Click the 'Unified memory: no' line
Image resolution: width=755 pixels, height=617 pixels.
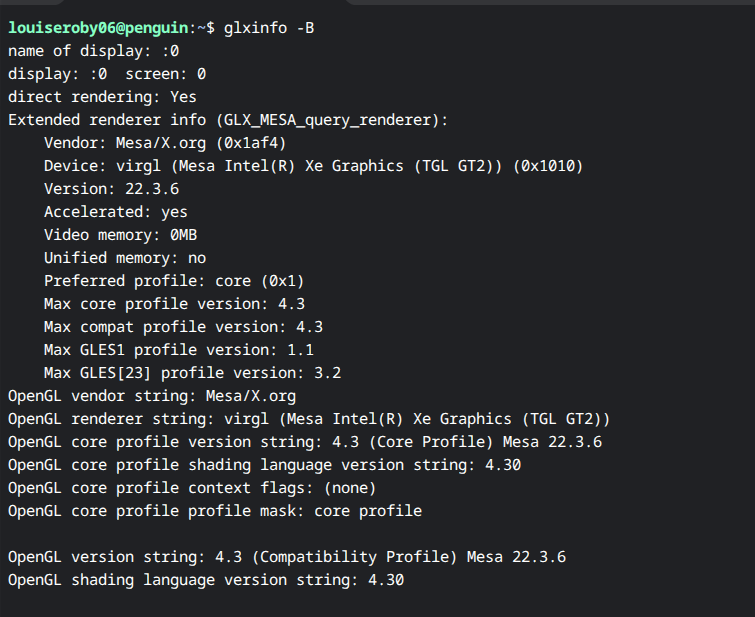[x=125, y=258]
